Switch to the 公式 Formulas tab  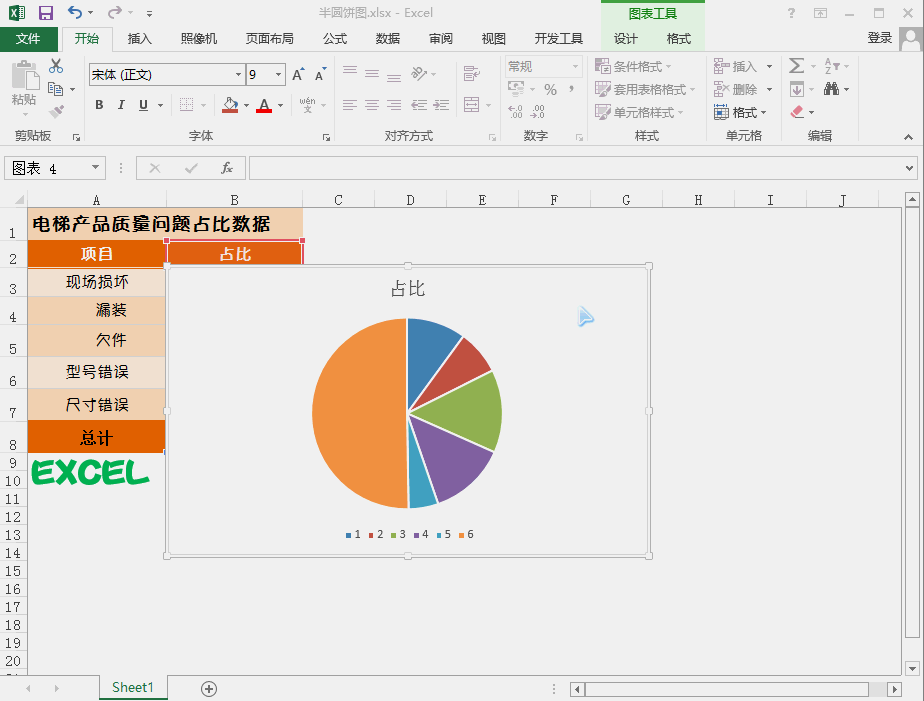coord(335,39)
